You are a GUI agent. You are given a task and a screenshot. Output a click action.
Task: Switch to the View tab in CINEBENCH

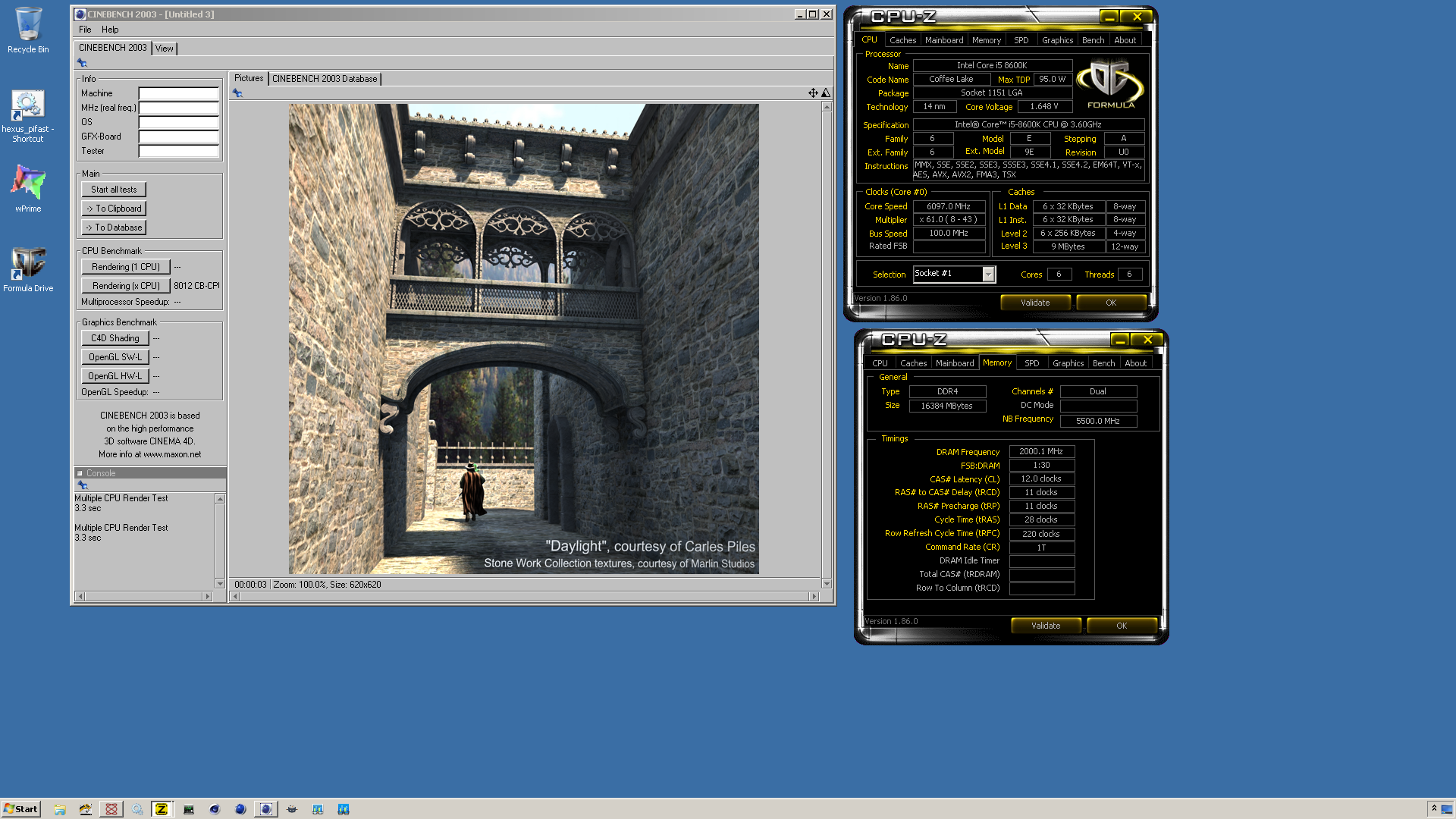point(164,48)
